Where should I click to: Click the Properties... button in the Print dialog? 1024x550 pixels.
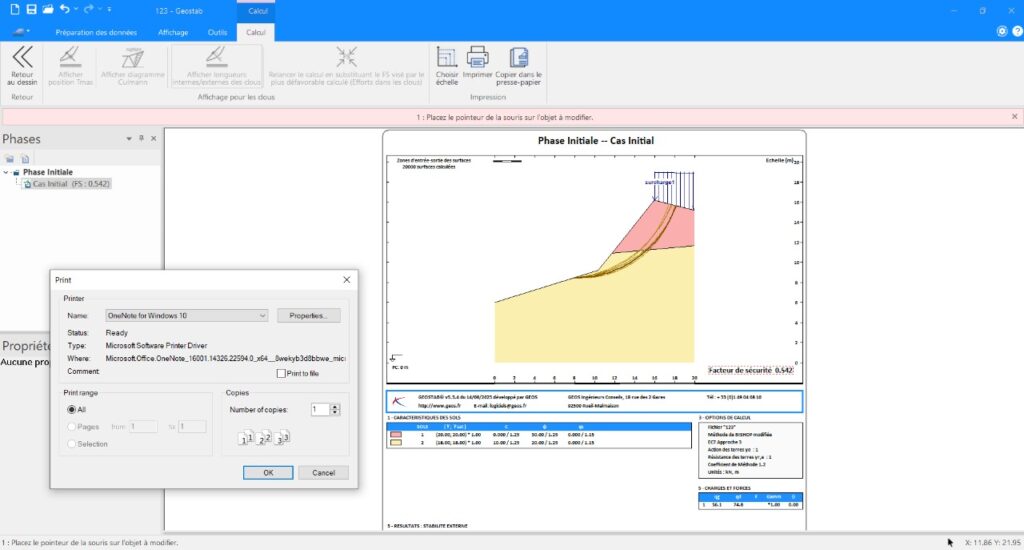pyautogui.click(x=309, y=315)
